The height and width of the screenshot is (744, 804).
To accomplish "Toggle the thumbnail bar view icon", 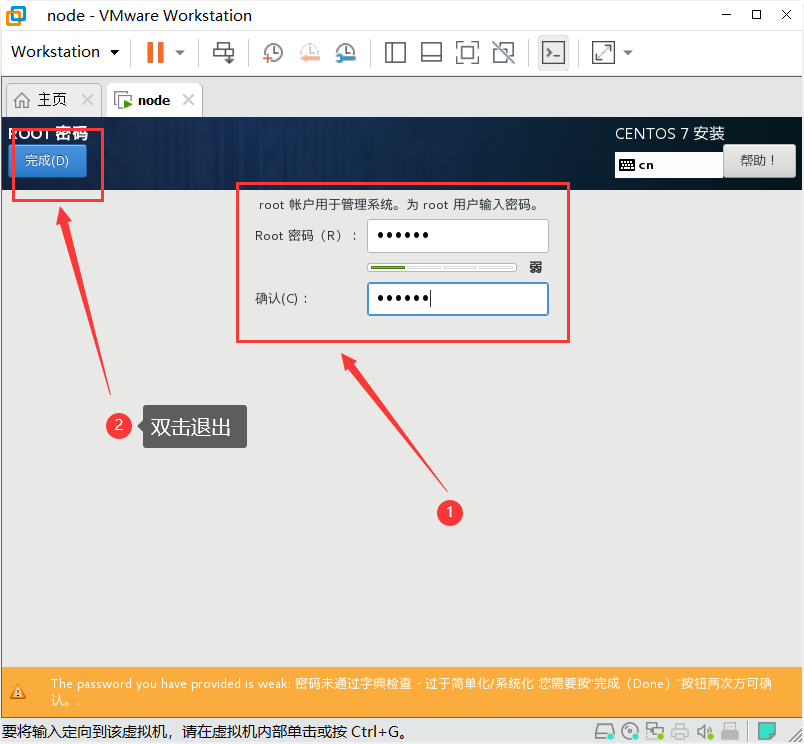I will tap(431, 52).
